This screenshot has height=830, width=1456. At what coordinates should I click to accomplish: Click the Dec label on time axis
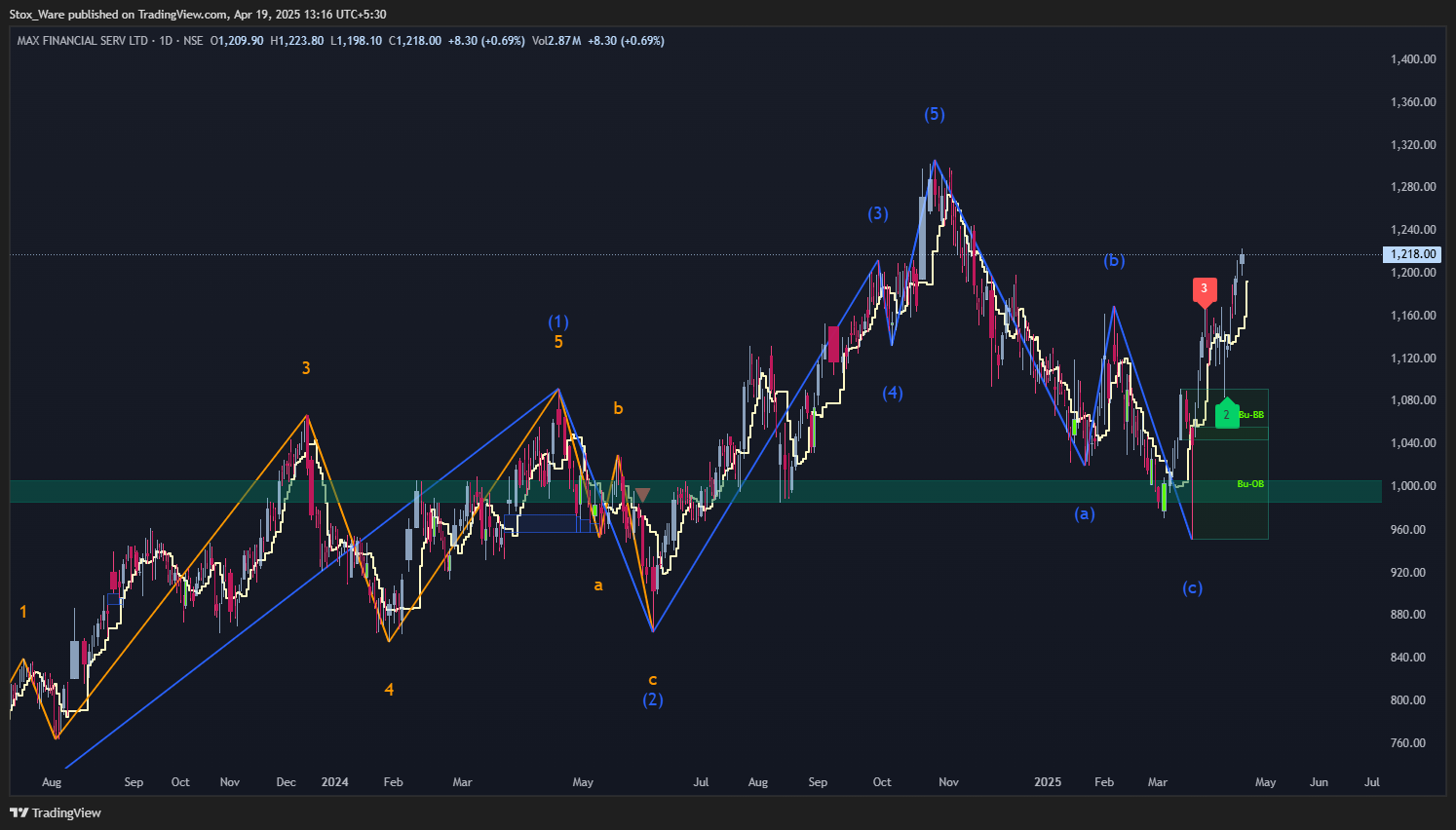click(286, 782)
